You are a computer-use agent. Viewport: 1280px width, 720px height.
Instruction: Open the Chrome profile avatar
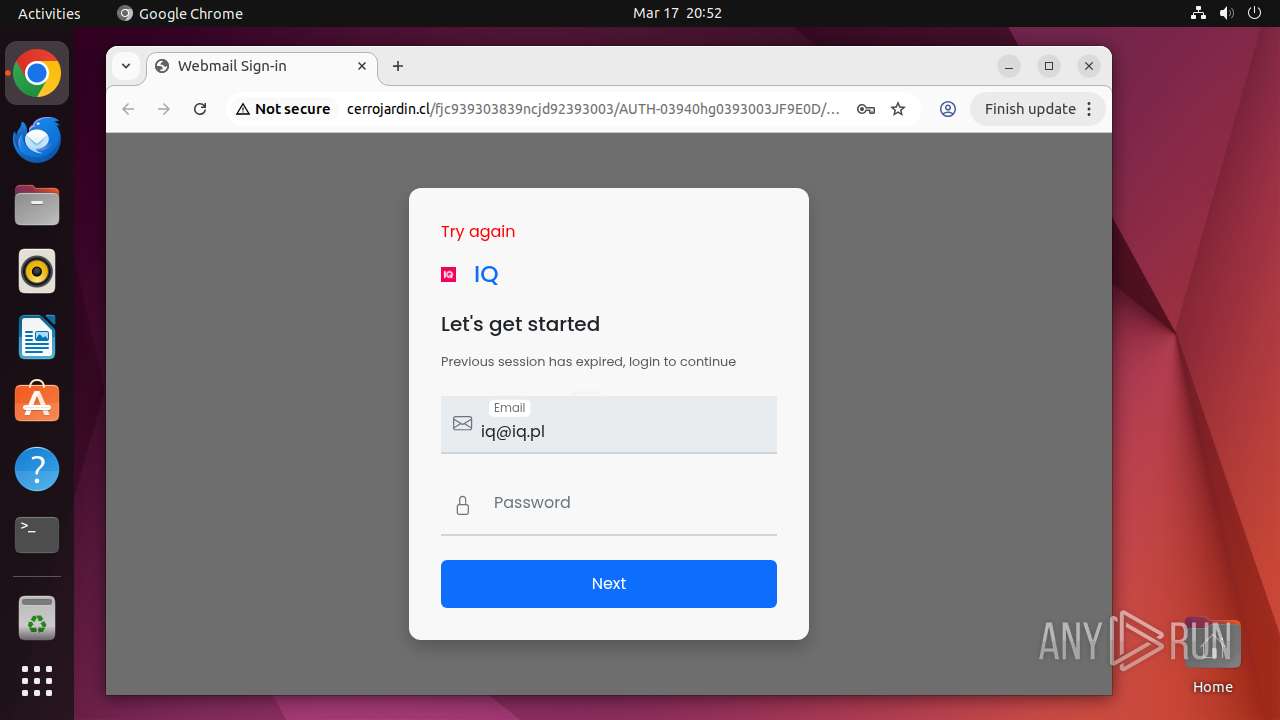click(x=948, y=109)
